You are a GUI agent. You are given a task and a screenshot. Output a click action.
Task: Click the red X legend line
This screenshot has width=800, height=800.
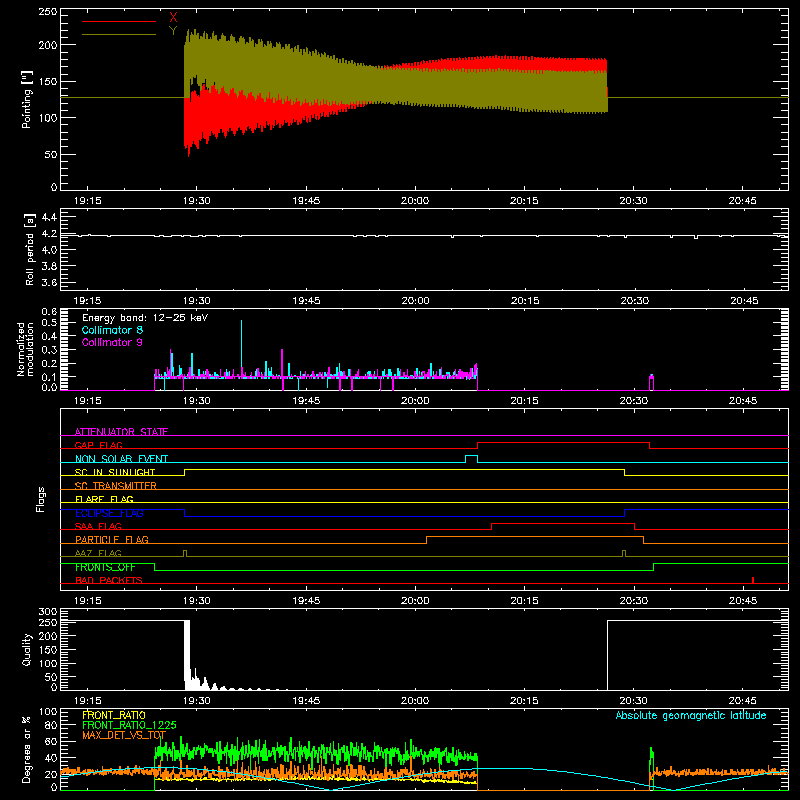119,21
